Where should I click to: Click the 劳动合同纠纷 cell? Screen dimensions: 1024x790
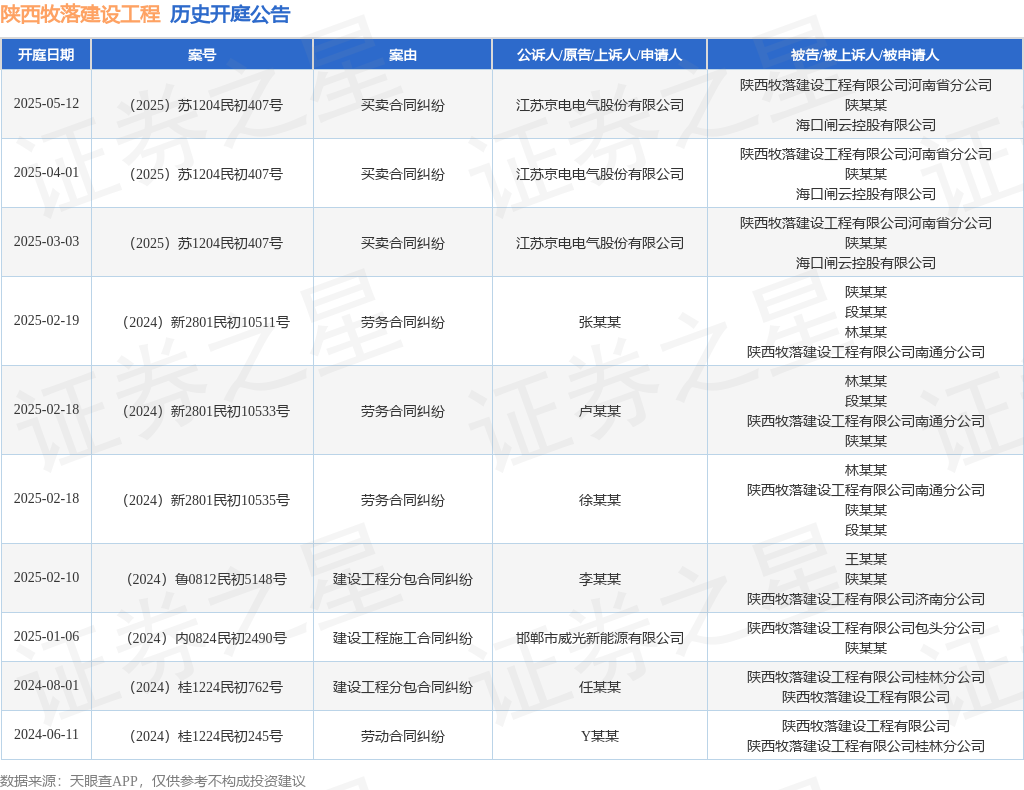pyautogui.click(x=403, y=736)
